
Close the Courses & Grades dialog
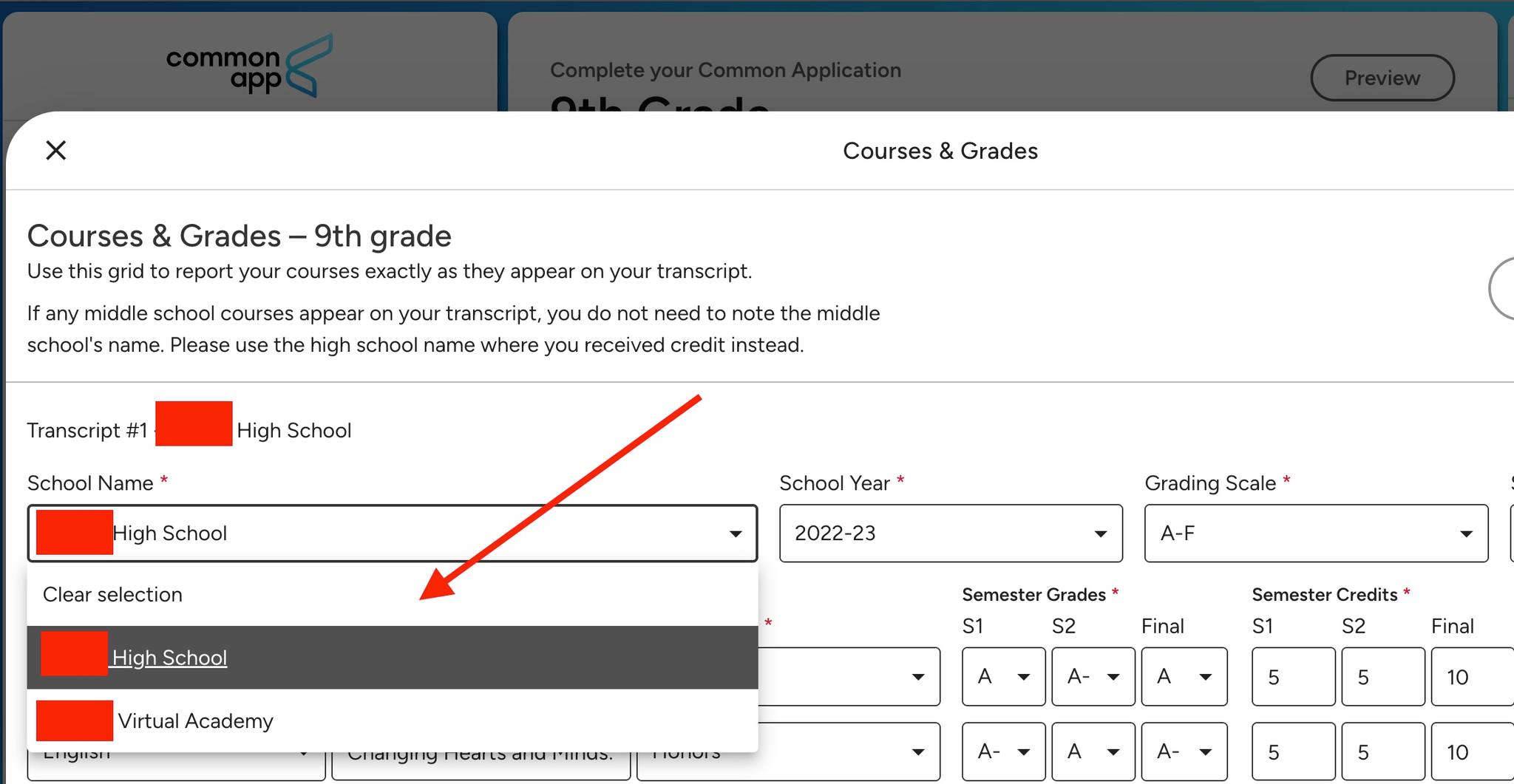point(56,150)
